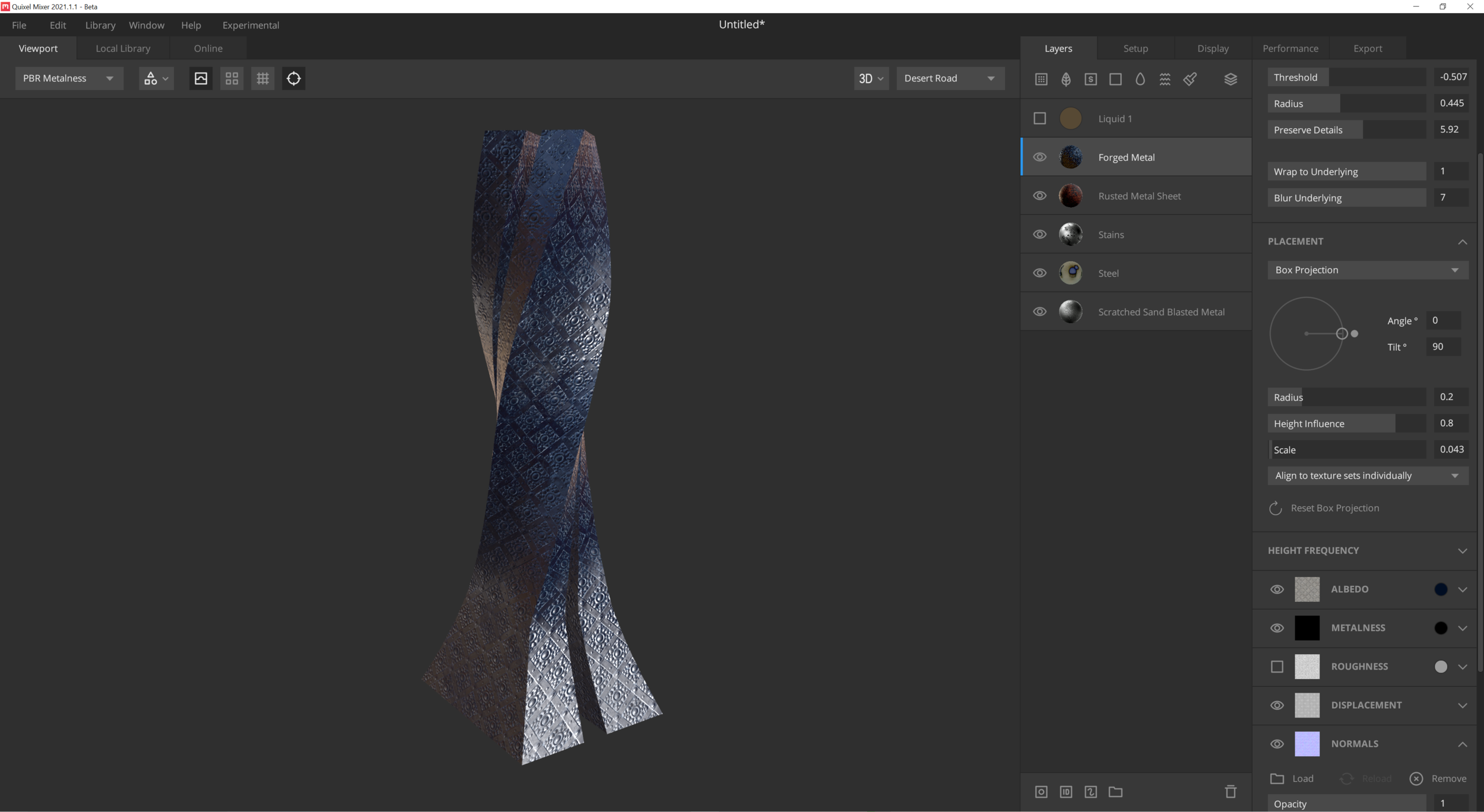Image resolution: width=1484 pixels, height=812 pixels.
Task: Open the Desert Road environment dropdown
Action: click(x=949, y=78)
